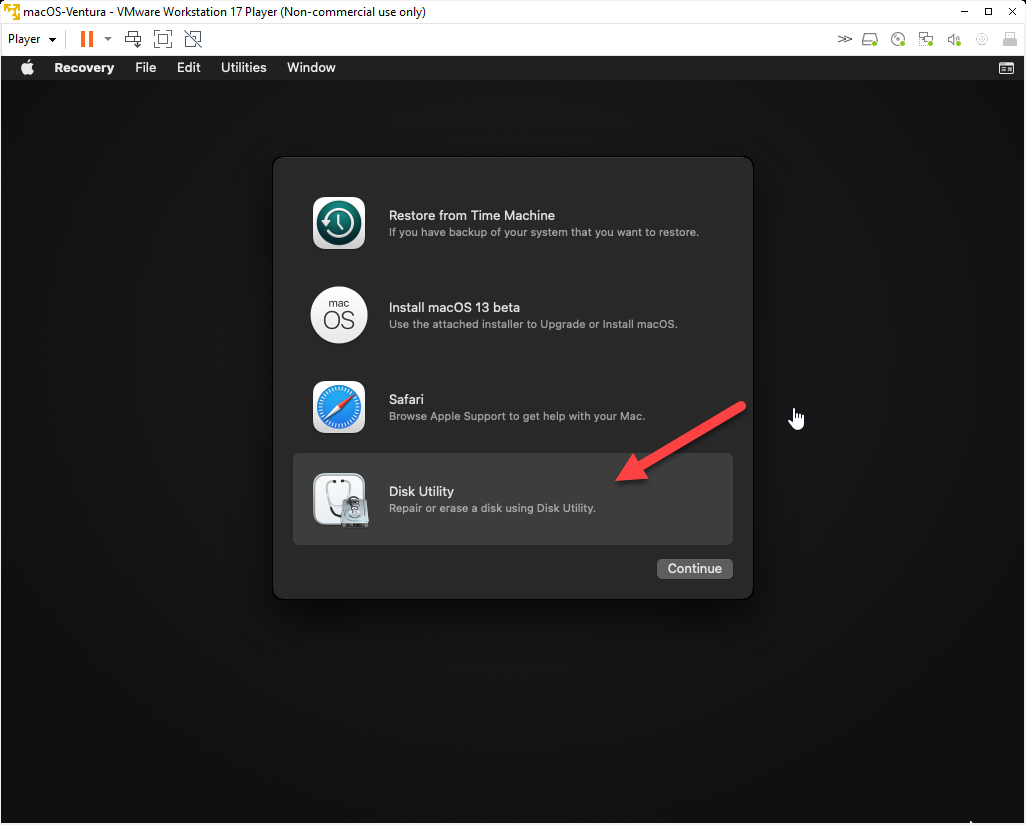This screenshot has height=825, width=1026.
Task: Open the Apple menu
Action: tap(27, 68)
